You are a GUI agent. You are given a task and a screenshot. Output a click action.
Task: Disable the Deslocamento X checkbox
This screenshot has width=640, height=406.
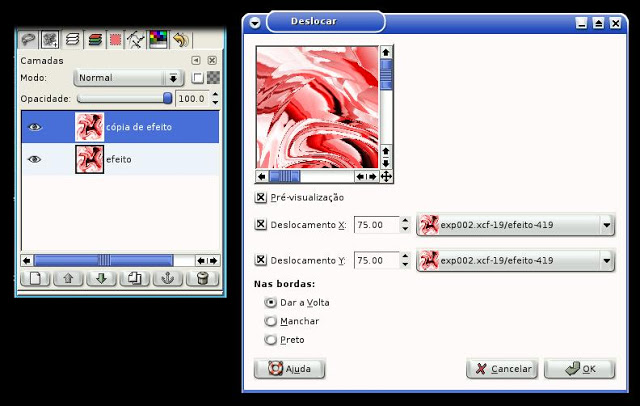click(x=261, y=225)
